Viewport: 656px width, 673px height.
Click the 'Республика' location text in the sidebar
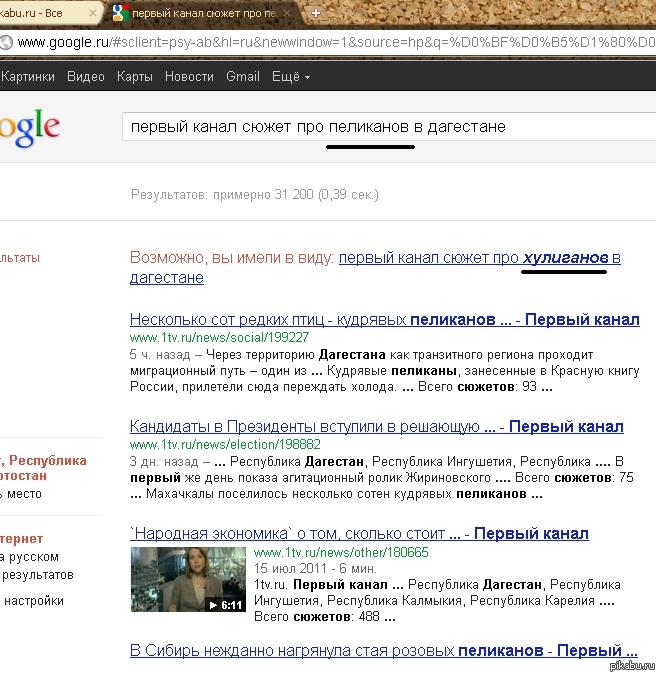(x=48, y=461)
